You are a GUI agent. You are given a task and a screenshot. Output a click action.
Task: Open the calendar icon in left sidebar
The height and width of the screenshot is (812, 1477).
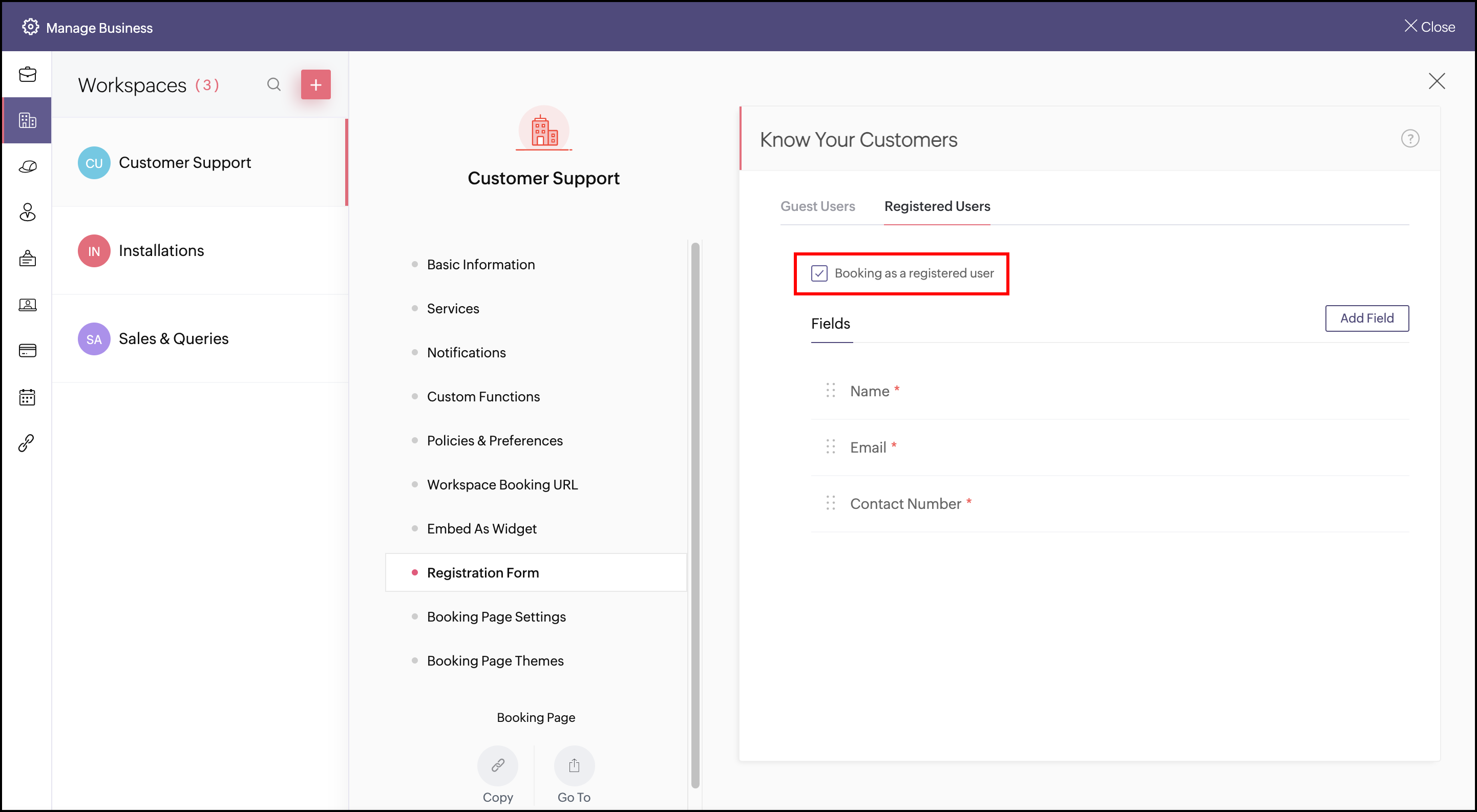(27, 397)
